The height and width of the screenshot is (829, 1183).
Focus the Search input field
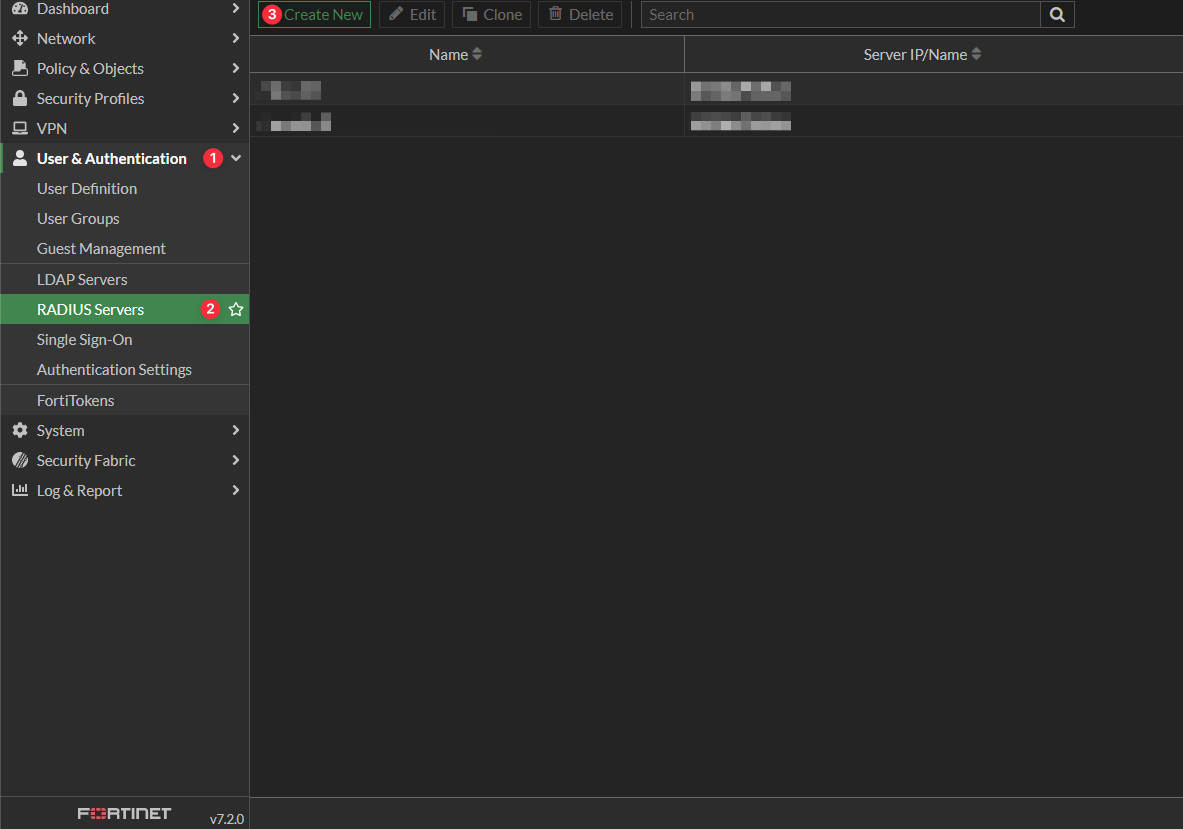pyautogui.click(x=840, y=15)
